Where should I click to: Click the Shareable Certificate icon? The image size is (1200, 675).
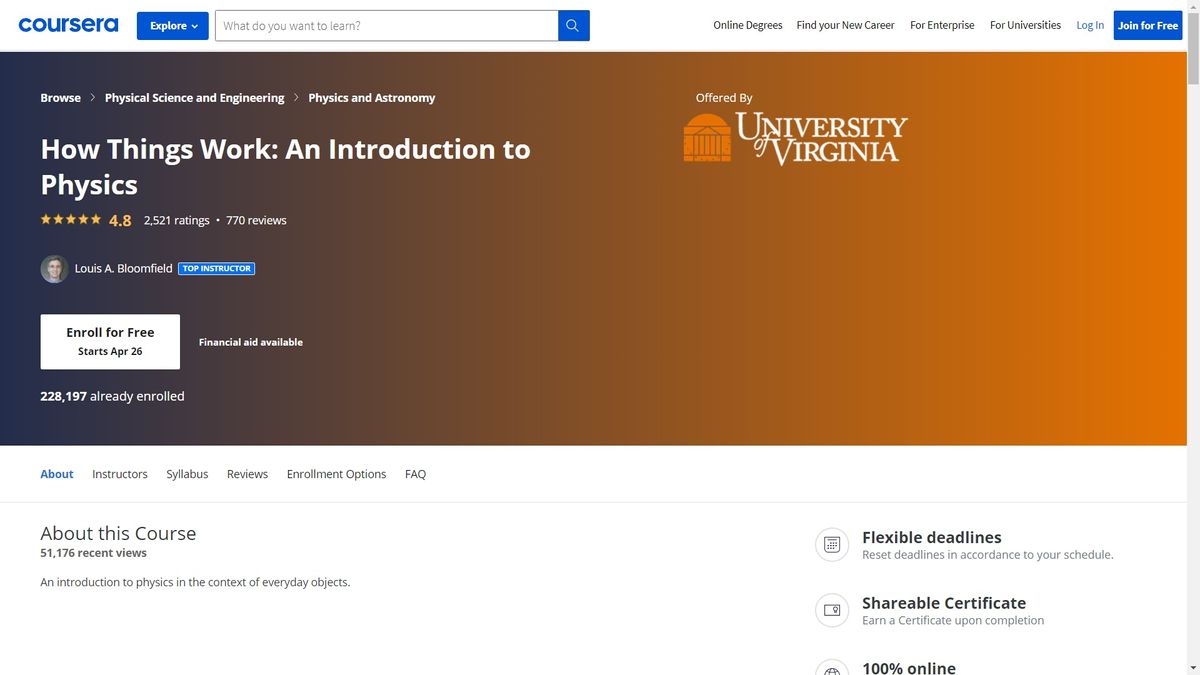[831, 610]
